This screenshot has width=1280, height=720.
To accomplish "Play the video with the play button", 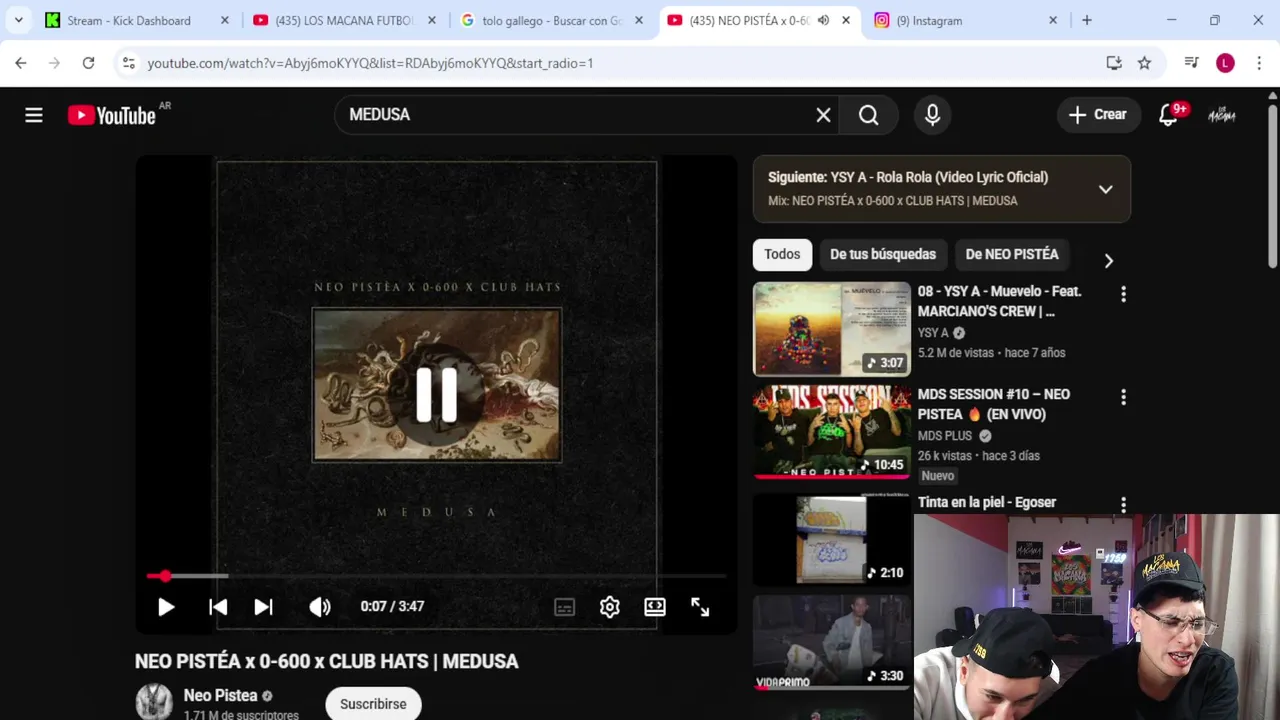I will pyautogui.click(x=166, y=607).
